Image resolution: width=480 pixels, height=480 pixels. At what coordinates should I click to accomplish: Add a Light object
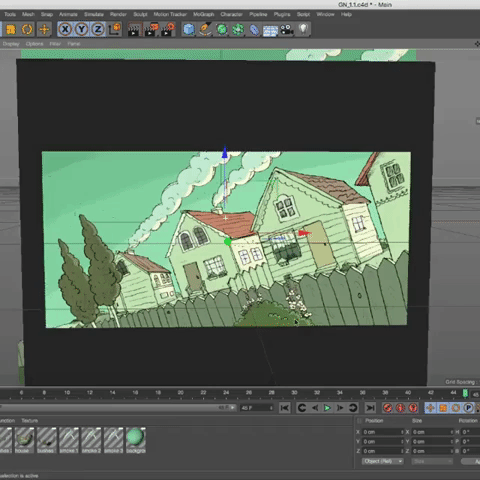pyautogui.click(x=303, y=29)
